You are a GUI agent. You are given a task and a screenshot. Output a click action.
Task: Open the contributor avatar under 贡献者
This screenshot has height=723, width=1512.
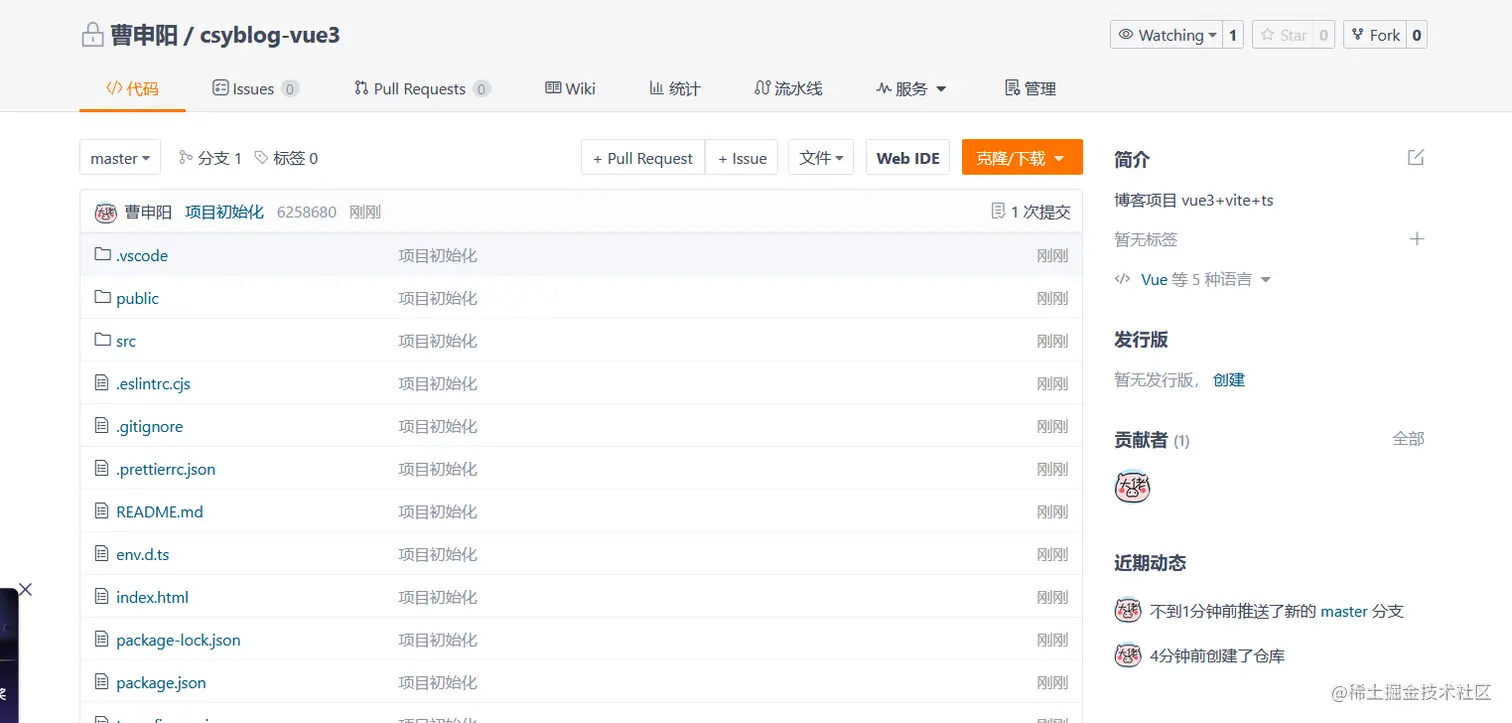coord(1132,487)
